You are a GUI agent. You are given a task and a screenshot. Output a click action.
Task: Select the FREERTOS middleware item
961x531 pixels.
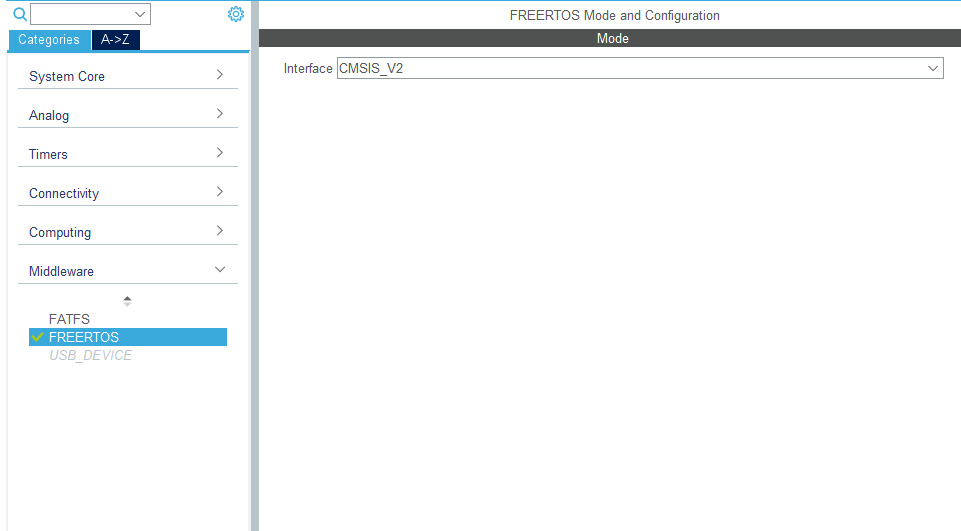[128, 337]
